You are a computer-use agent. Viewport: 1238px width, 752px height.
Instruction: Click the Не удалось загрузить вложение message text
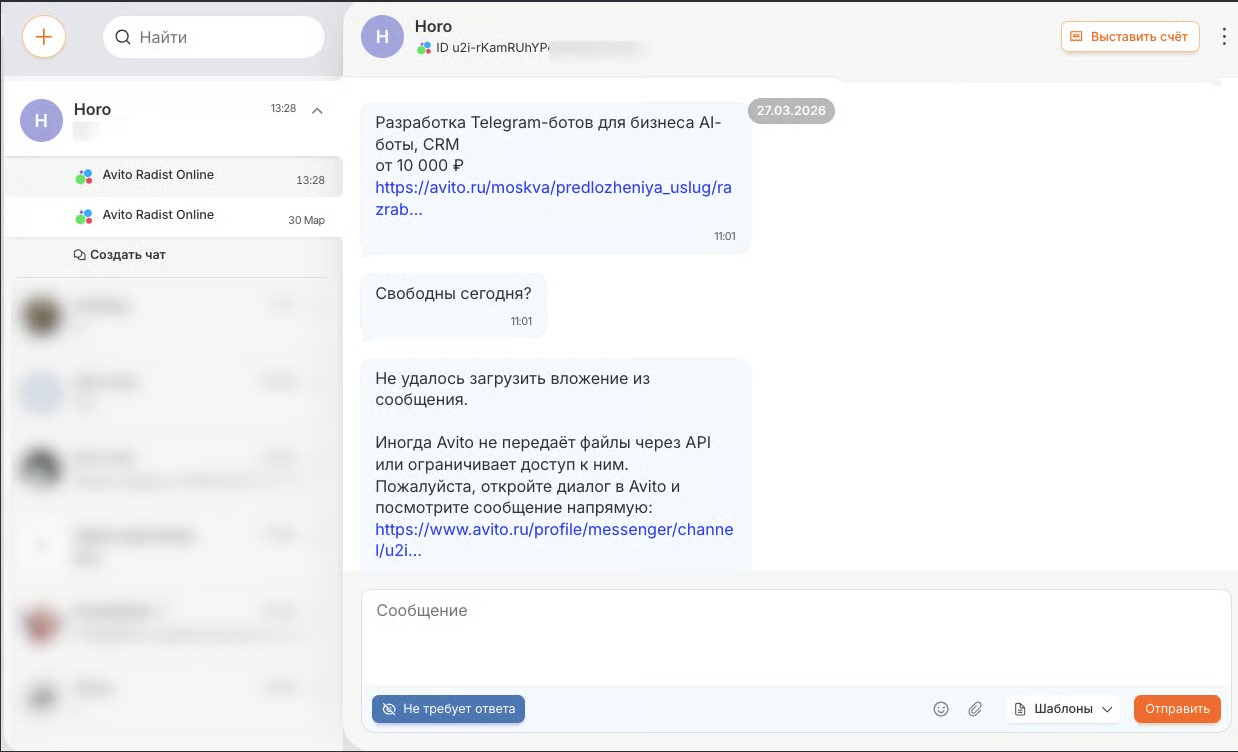[x=512, y=389]
